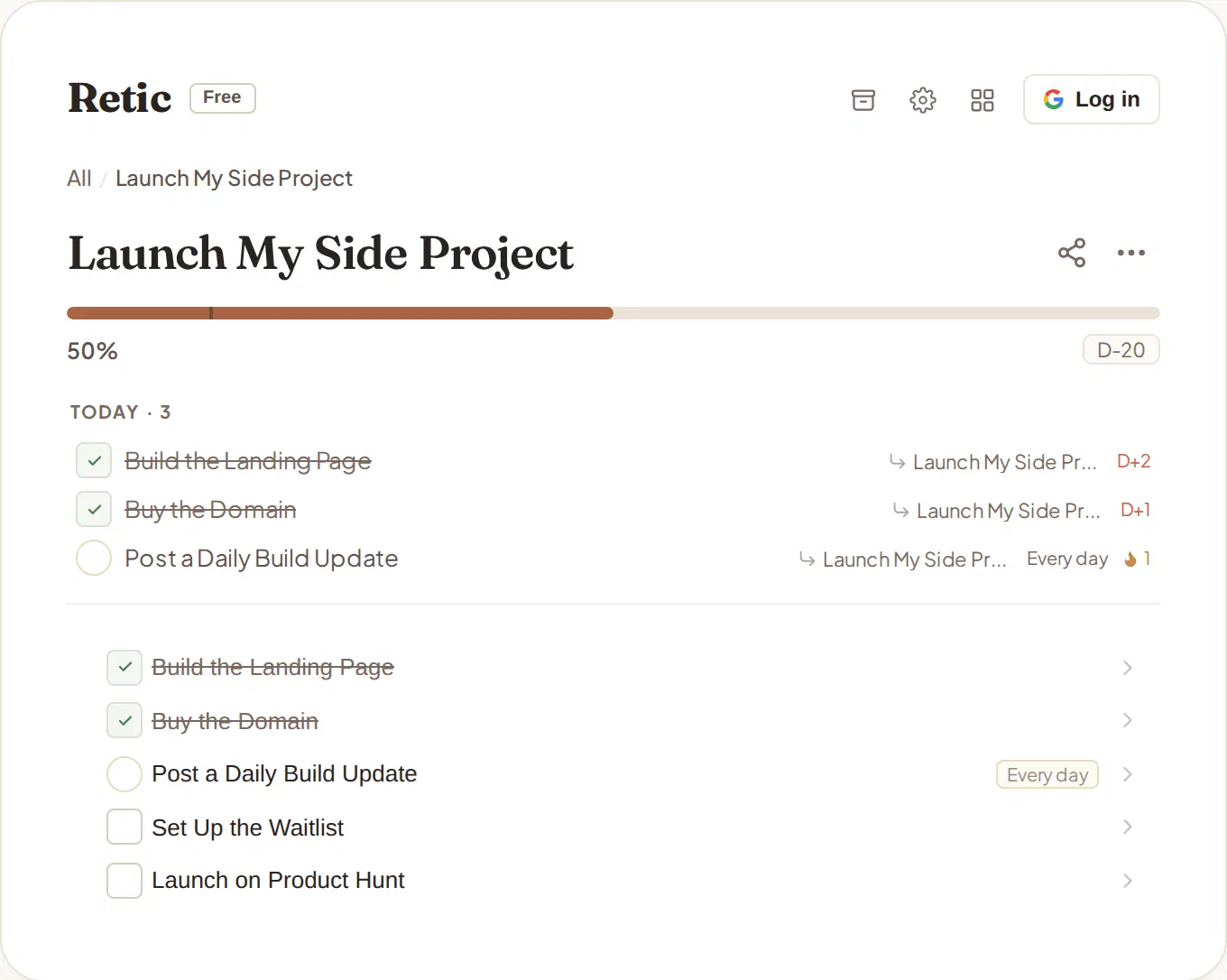Uncheck Build the Landing Page in Today
Image resolution: width=1227 pixels, height=980 pixels.
pyautogui.click(x=94, y=460)
